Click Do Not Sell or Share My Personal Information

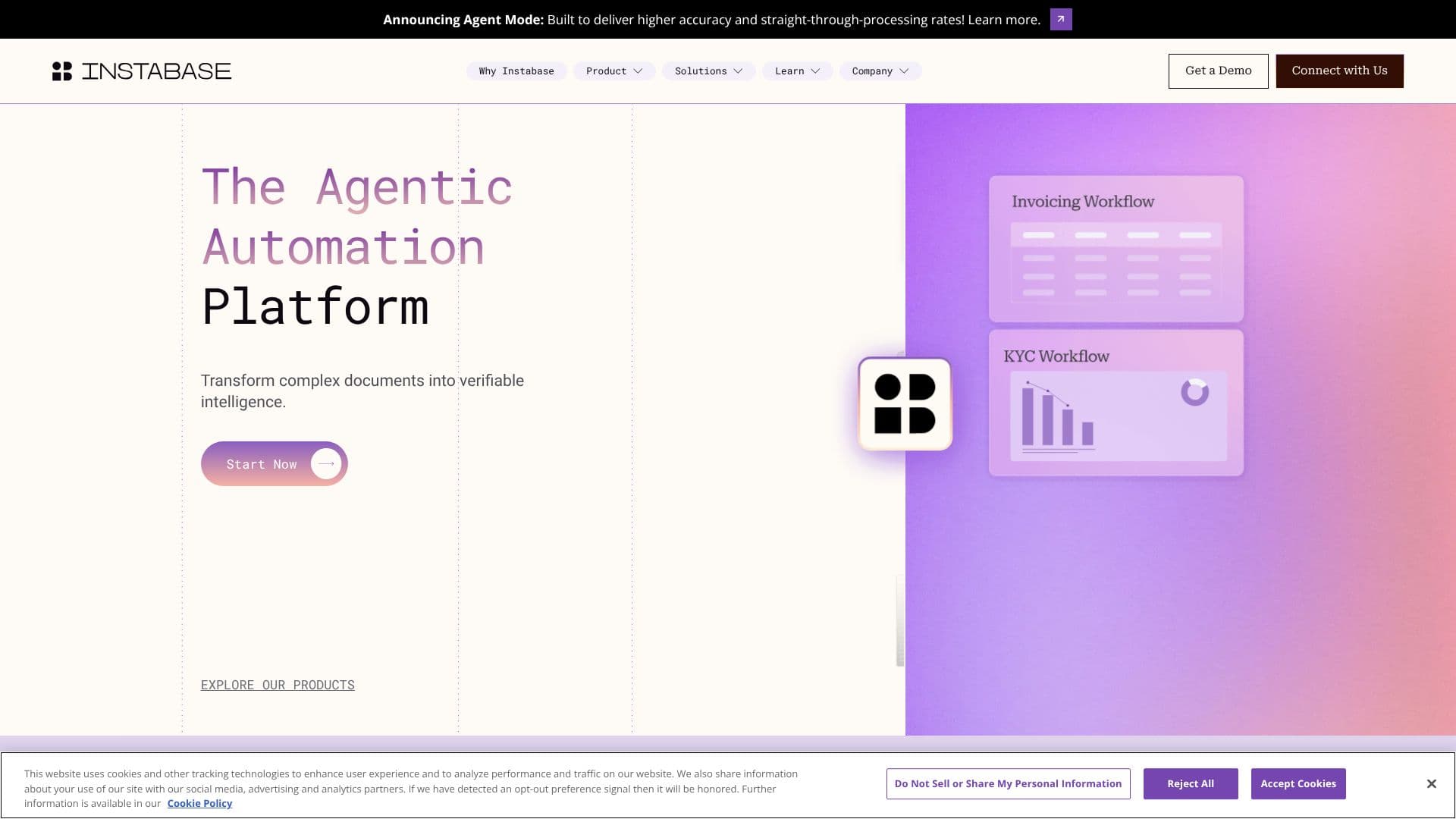[1008, 784]
